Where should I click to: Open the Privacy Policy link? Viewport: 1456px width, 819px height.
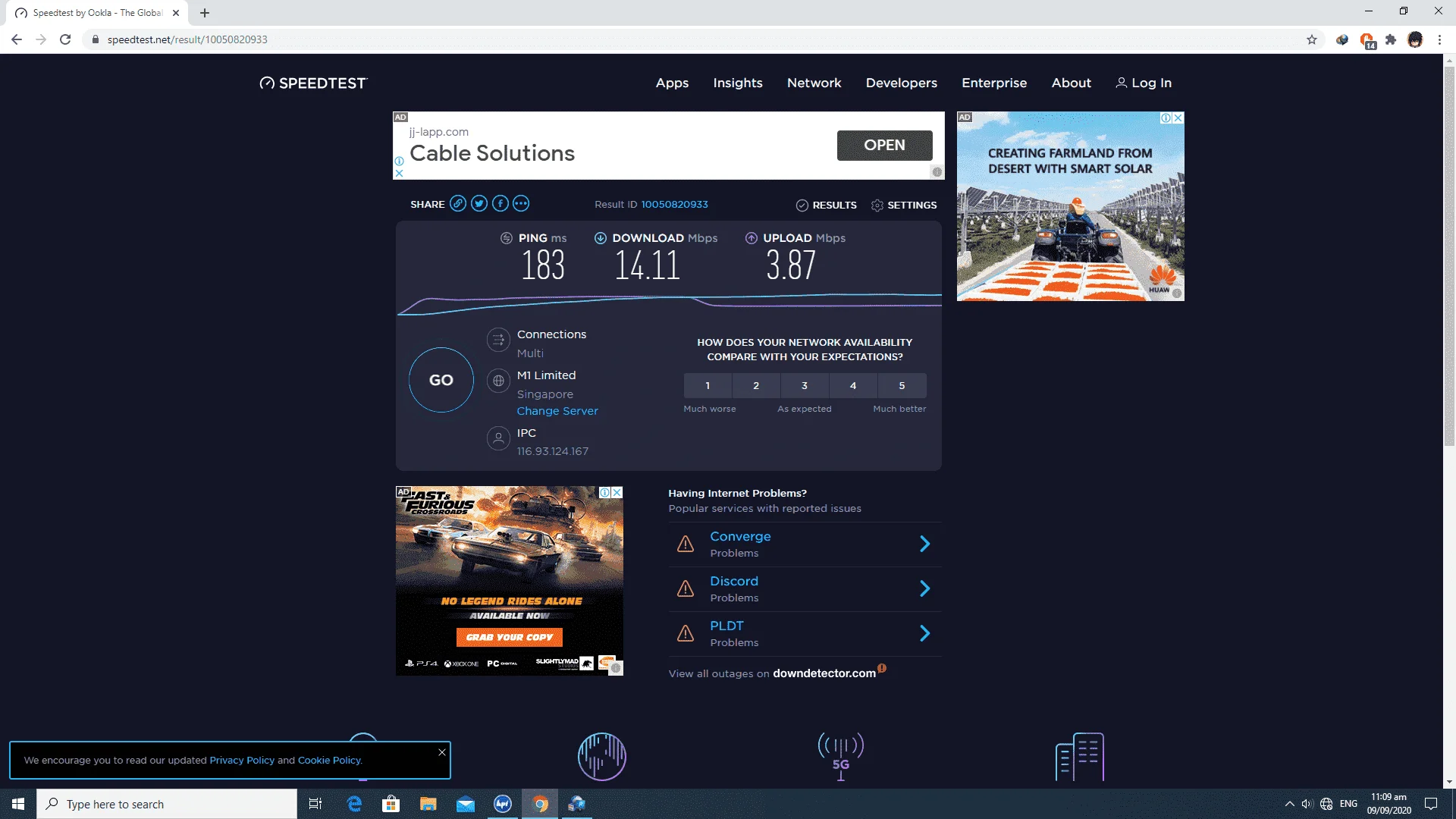point(242,760)
